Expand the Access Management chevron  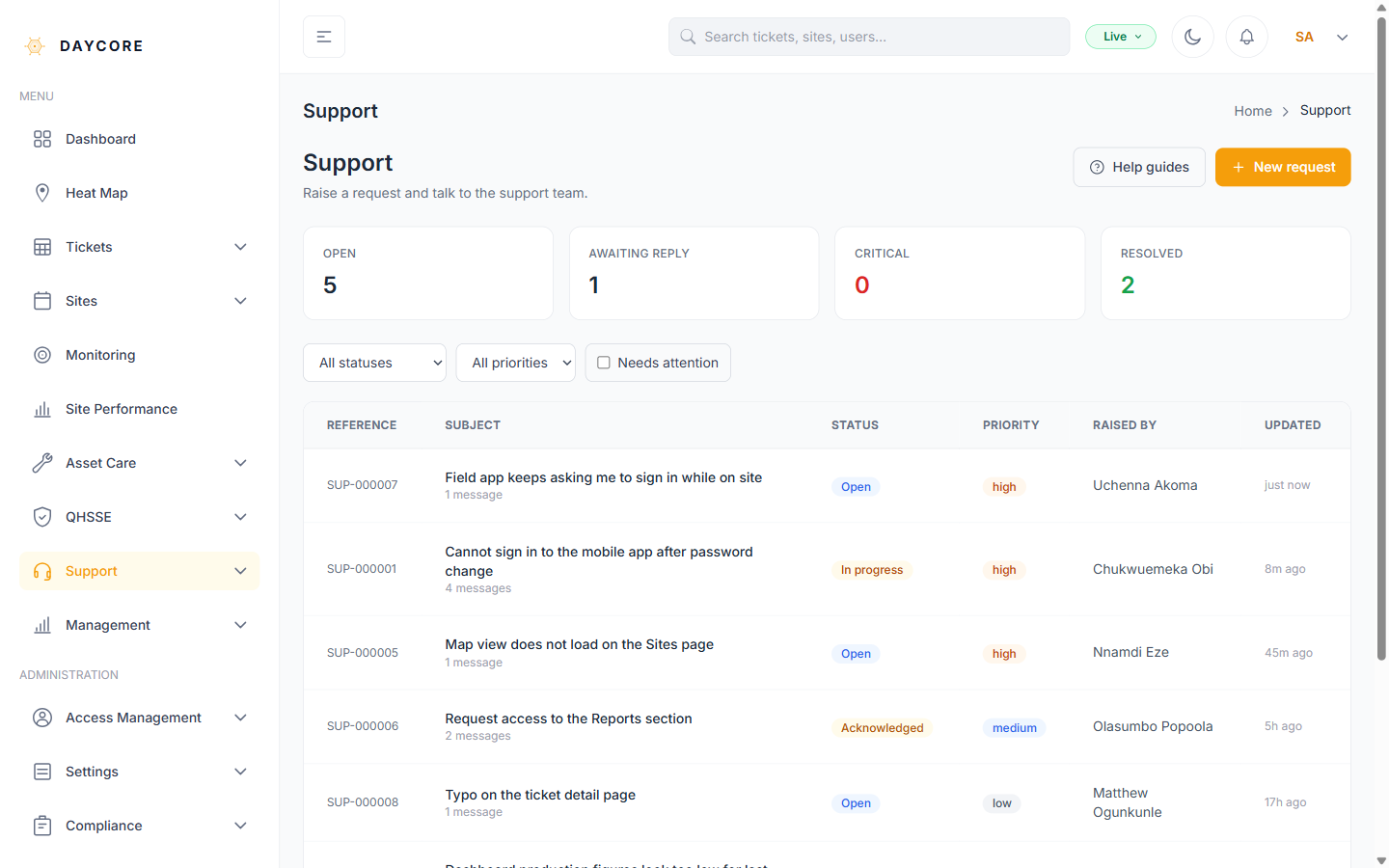point(241,718)
